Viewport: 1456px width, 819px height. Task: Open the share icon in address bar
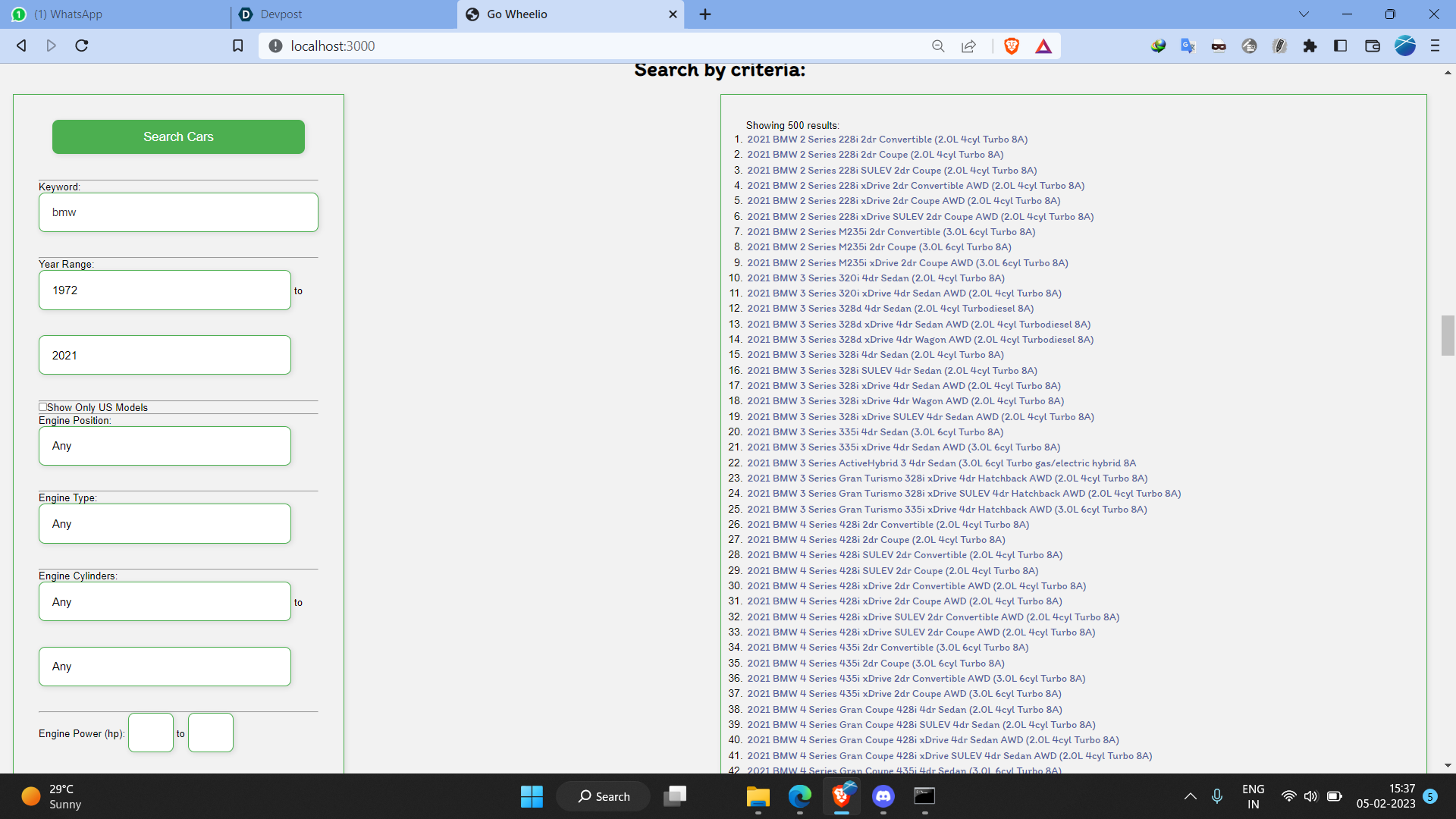pyautogui.click(x=968, y=46)
